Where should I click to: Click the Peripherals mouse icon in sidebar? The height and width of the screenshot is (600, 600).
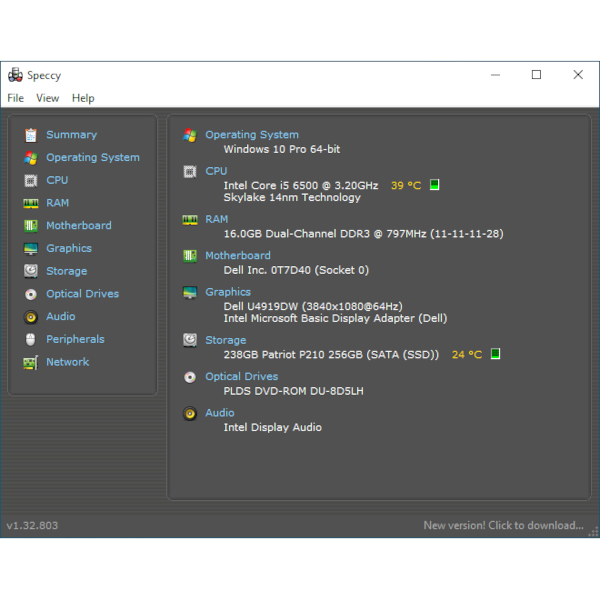tap(31, 339)
